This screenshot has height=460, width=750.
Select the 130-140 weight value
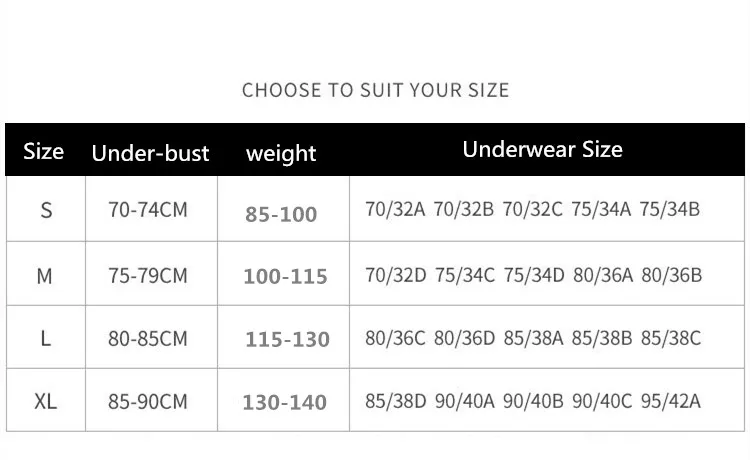coord(285,402)
